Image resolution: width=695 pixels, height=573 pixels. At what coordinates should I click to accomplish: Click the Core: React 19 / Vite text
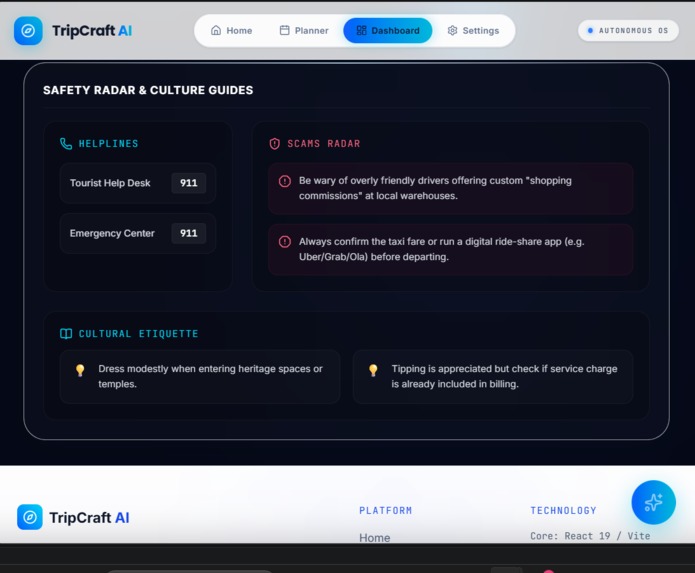coord(590,536)
